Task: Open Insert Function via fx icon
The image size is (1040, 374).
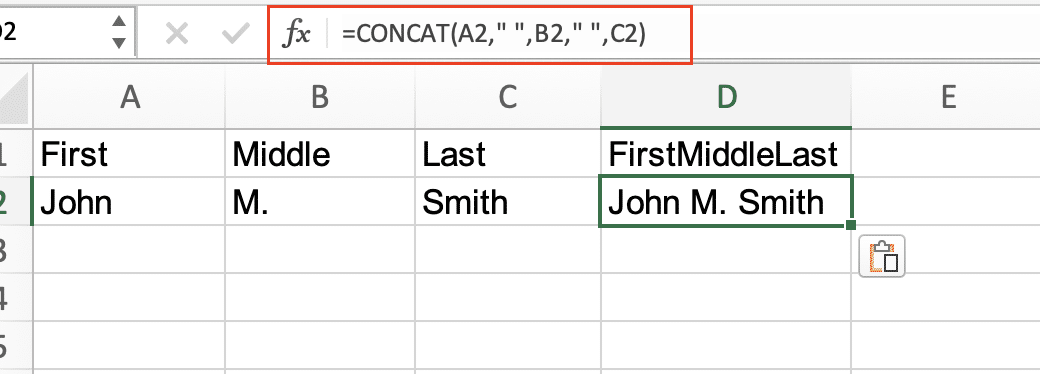Action: click(x=296, y=34)
